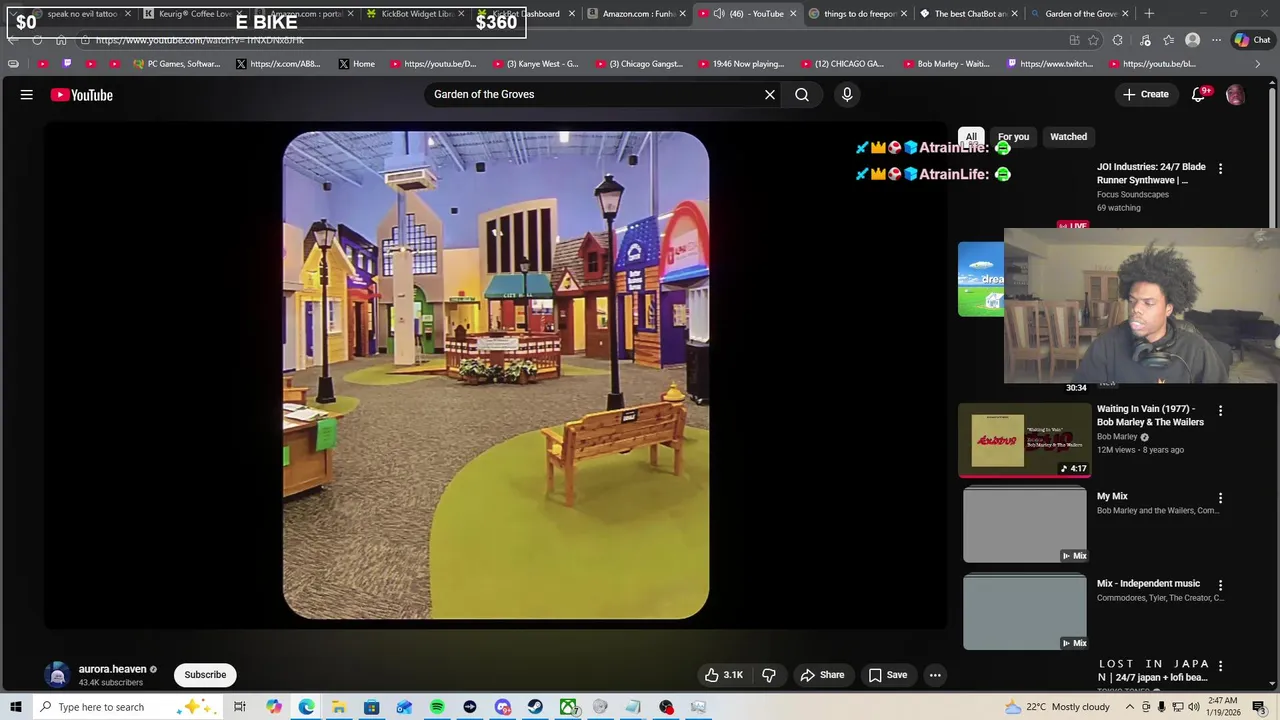Clear the YouTube search text with the X
Image resolution: width=1280 pixels, height=720 pixels.
click(770, 94)
